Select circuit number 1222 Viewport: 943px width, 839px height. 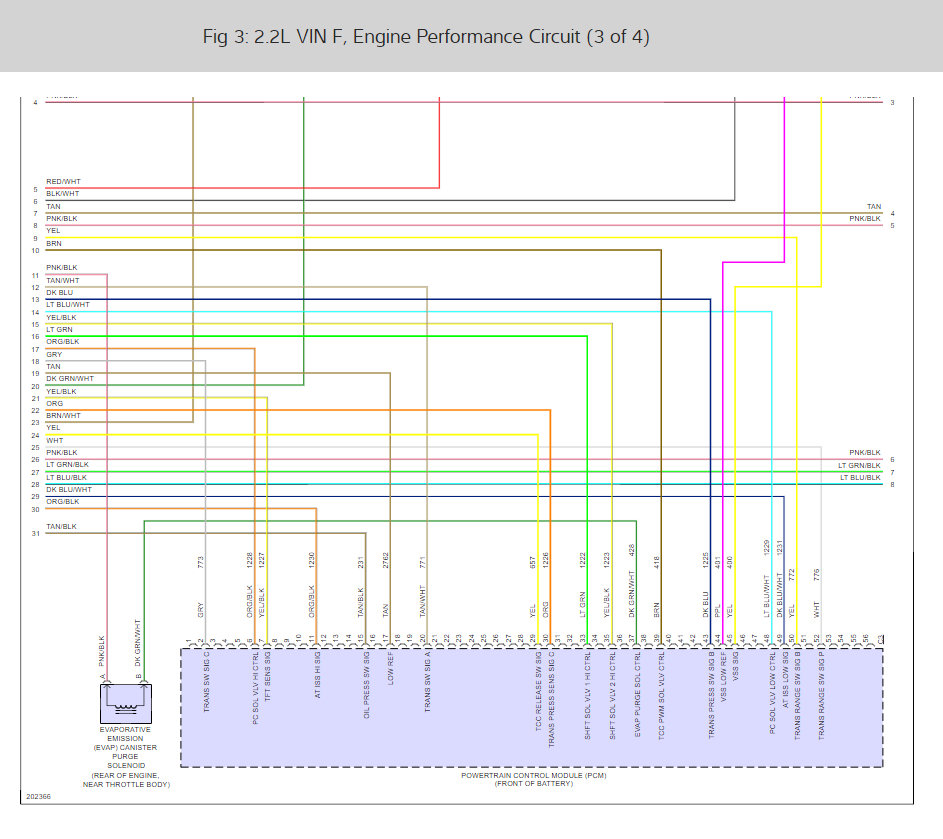pyautogui.click(x=582, y=560)
